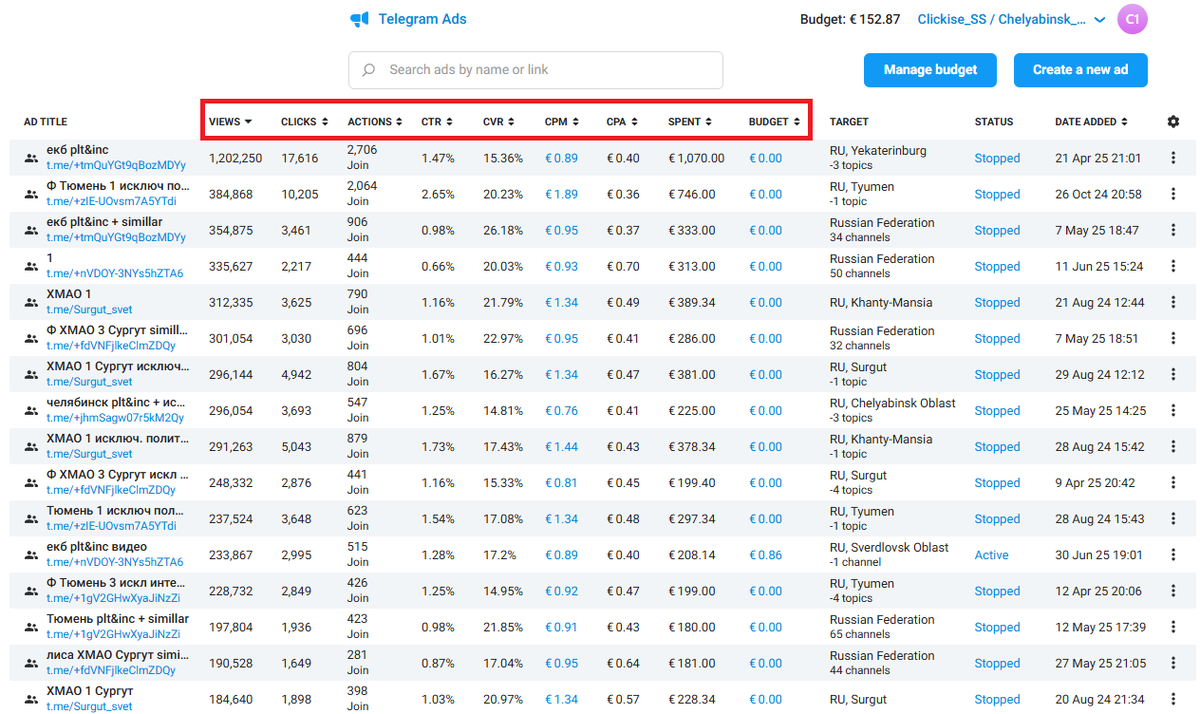This screenshot has height=714, width=1200.
Task: Click the audience icon next to "лиса ХМАО Сургут" ad
Action: click(30, 663)
